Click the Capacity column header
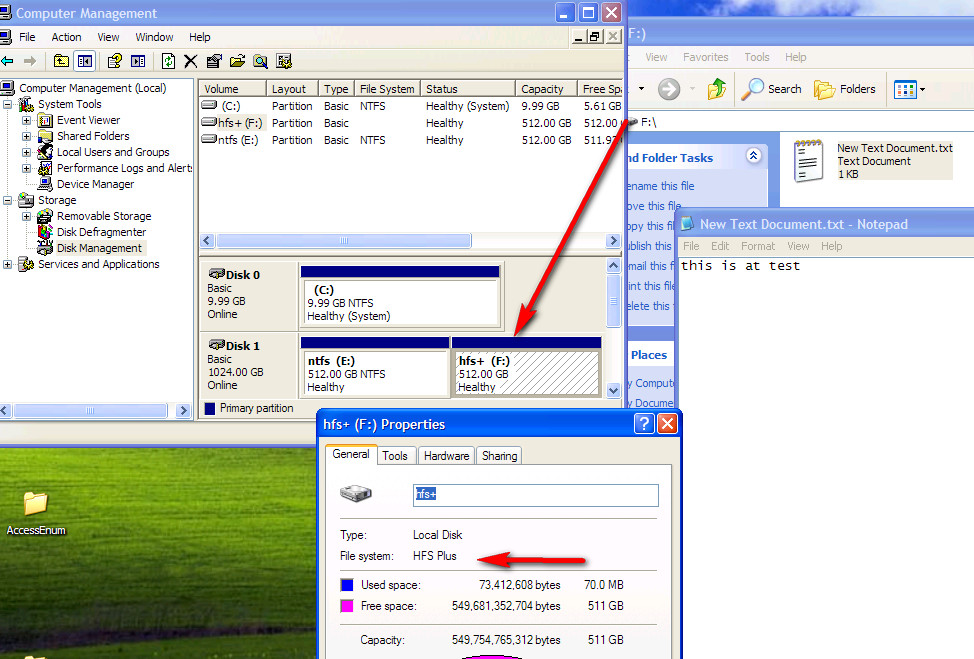Viewport: 974px width, 659px height. tap(546, 89)
